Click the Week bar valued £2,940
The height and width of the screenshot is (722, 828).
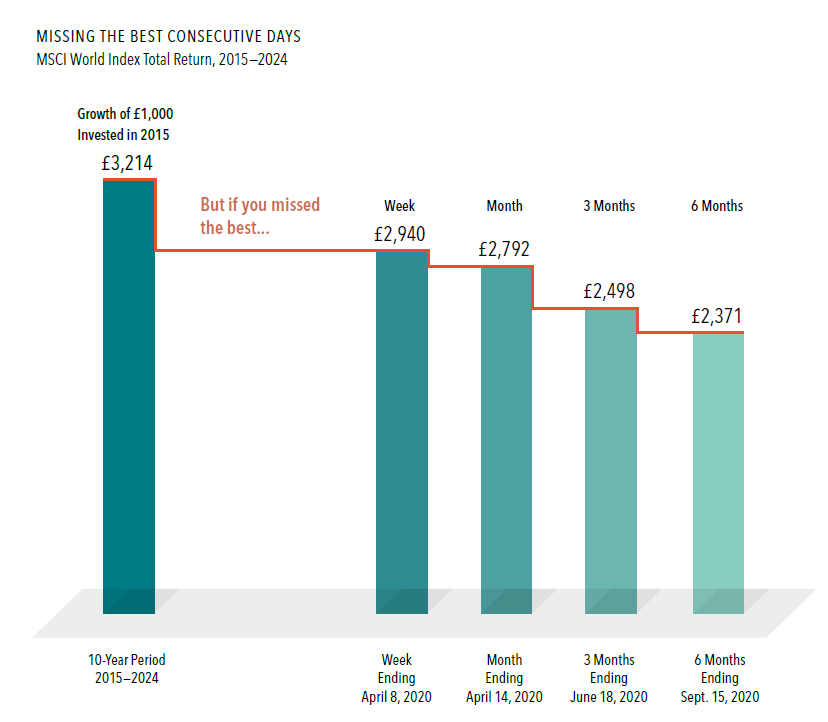click(x=402, y=430)
